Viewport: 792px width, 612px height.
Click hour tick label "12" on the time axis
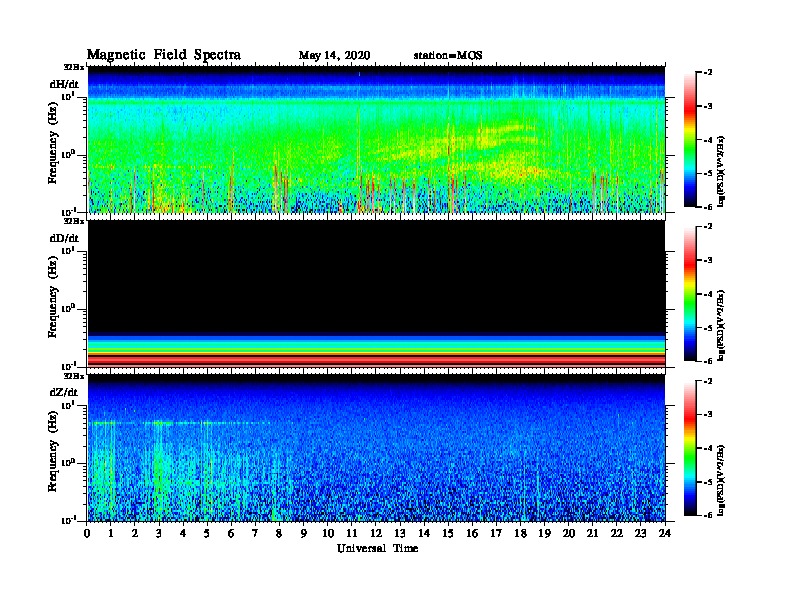click(x=376, y=534)
